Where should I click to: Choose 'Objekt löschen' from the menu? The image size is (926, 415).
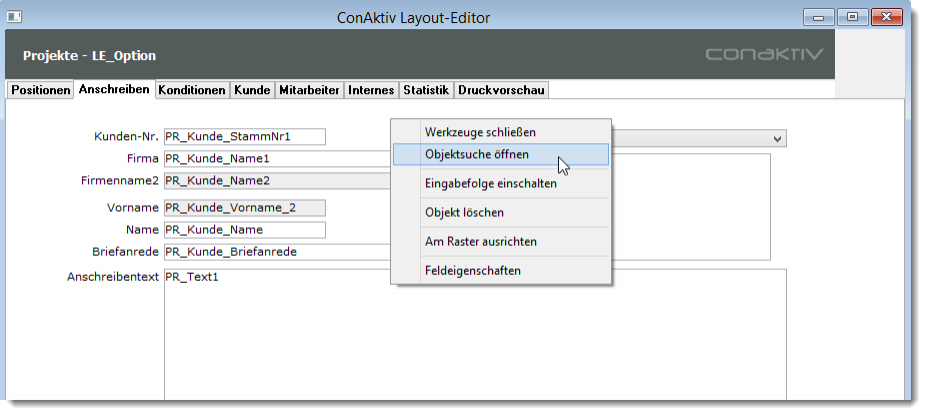464,213
